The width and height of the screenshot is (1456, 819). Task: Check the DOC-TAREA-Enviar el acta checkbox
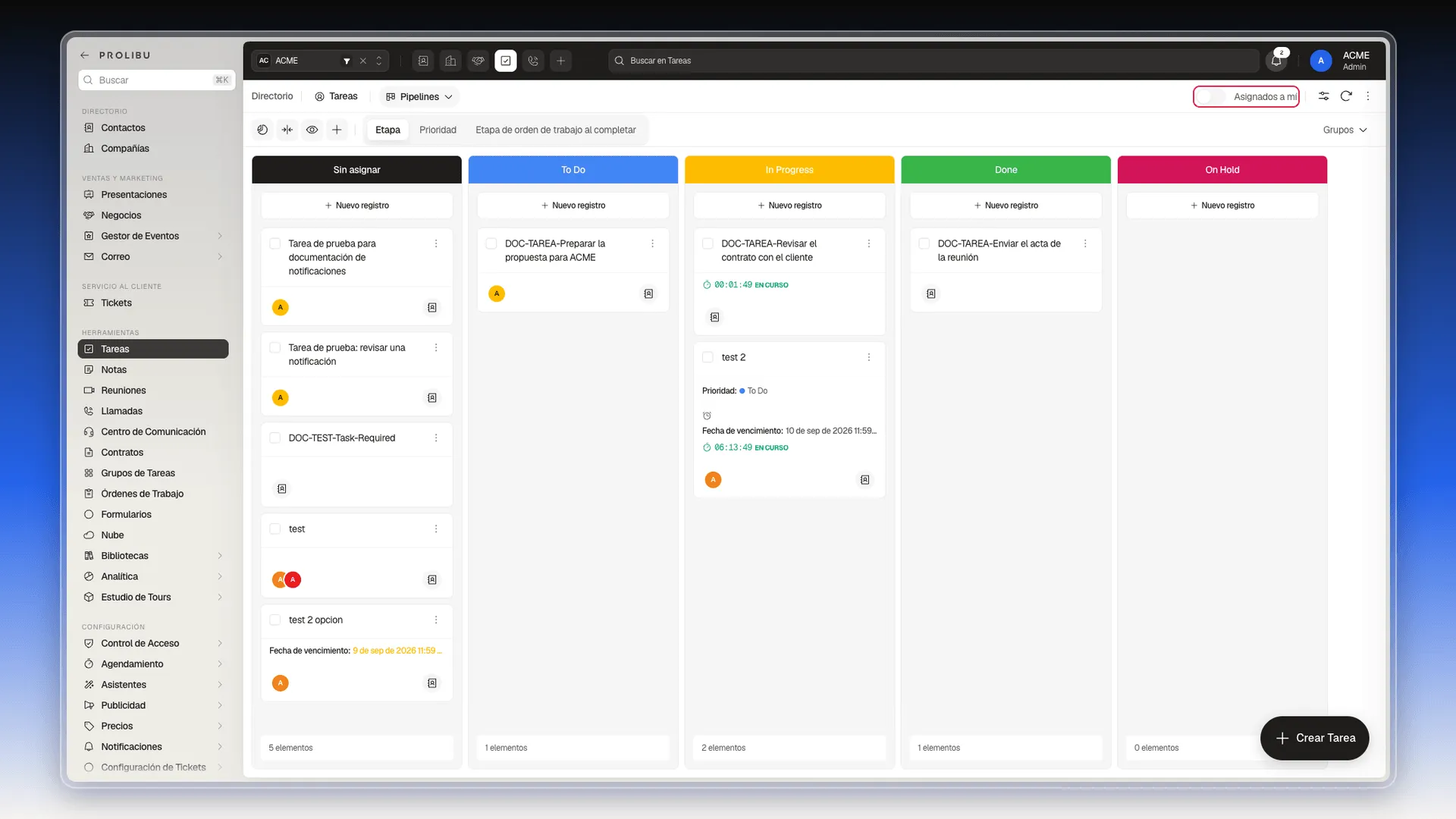[924, 243]
